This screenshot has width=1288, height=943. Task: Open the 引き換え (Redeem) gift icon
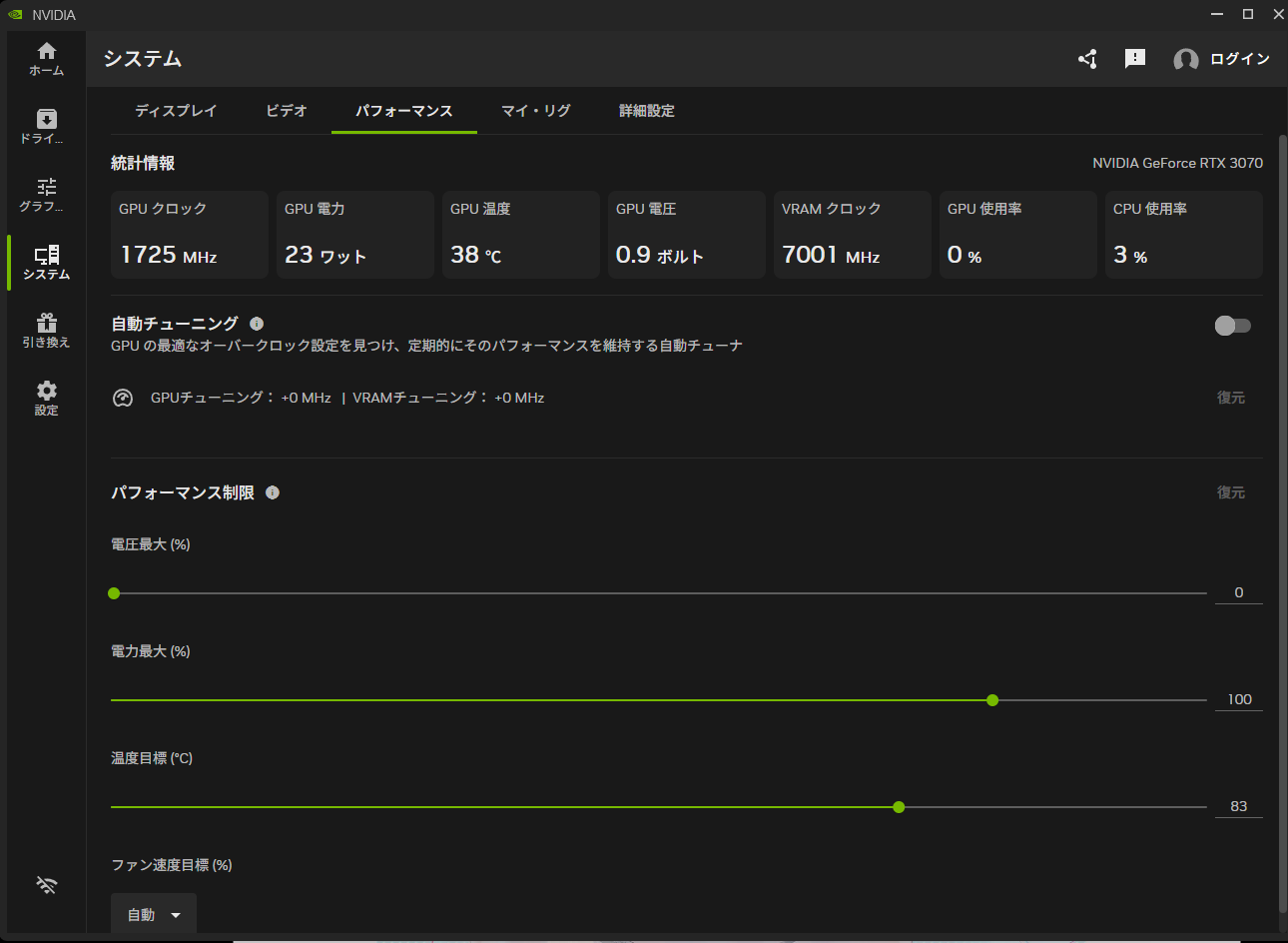46,331
